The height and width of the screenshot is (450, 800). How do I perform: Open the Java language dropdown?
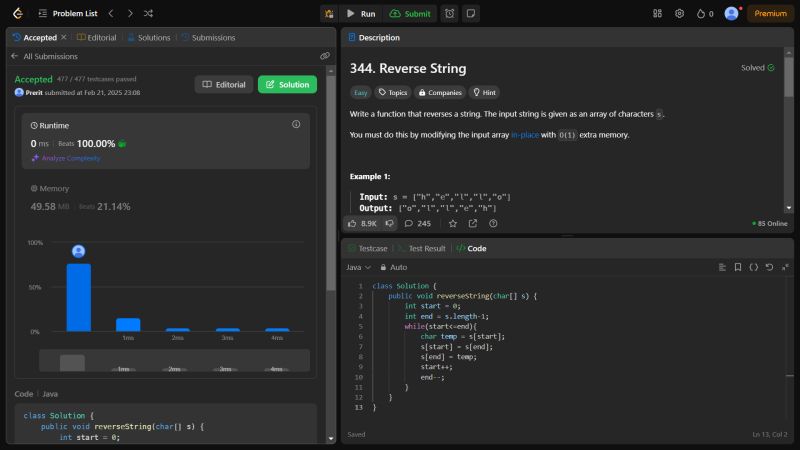click(x=358, y=267)
